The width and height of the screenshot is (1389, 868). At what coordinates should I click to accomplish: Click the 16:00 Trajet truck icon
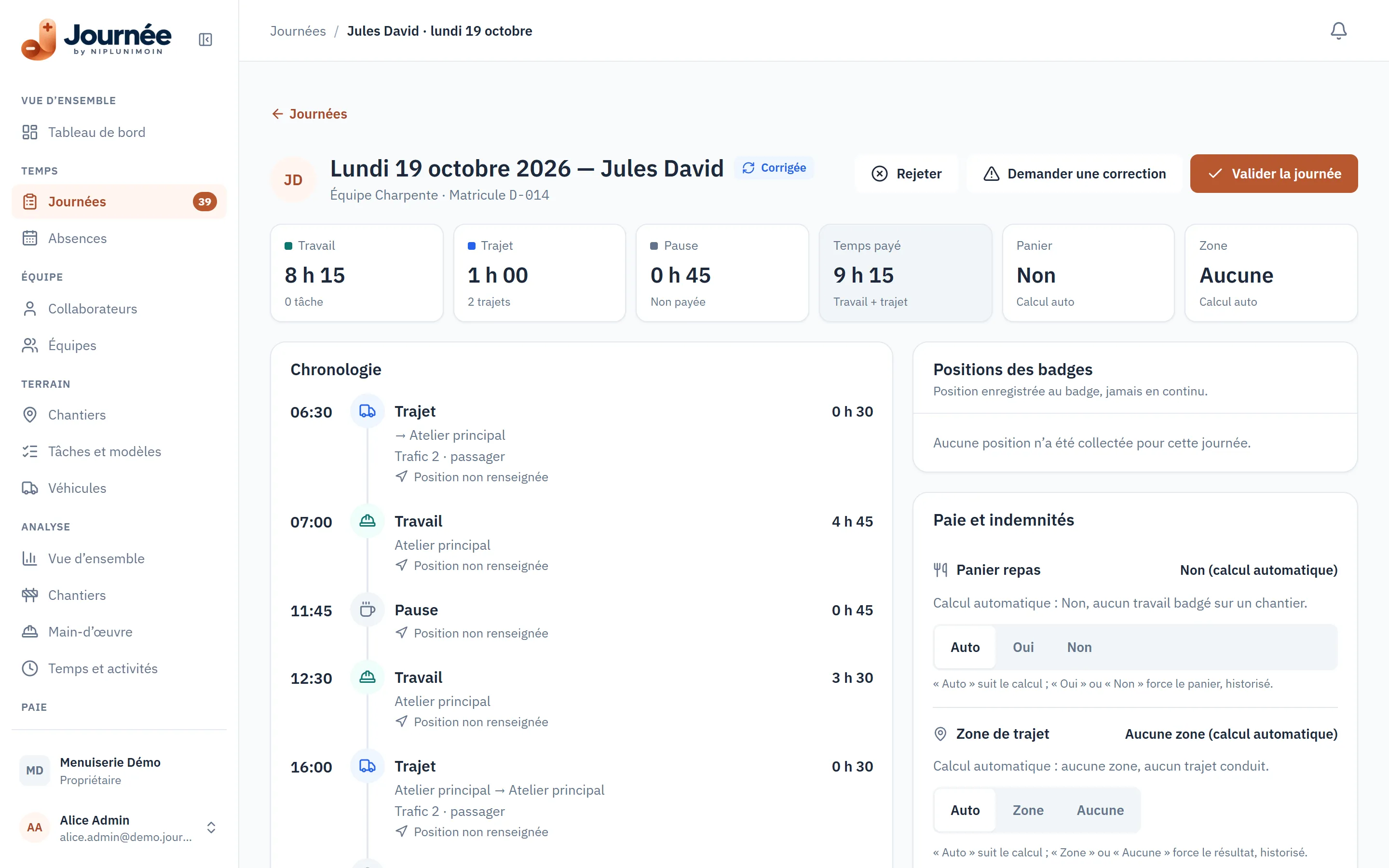point(368,766)
